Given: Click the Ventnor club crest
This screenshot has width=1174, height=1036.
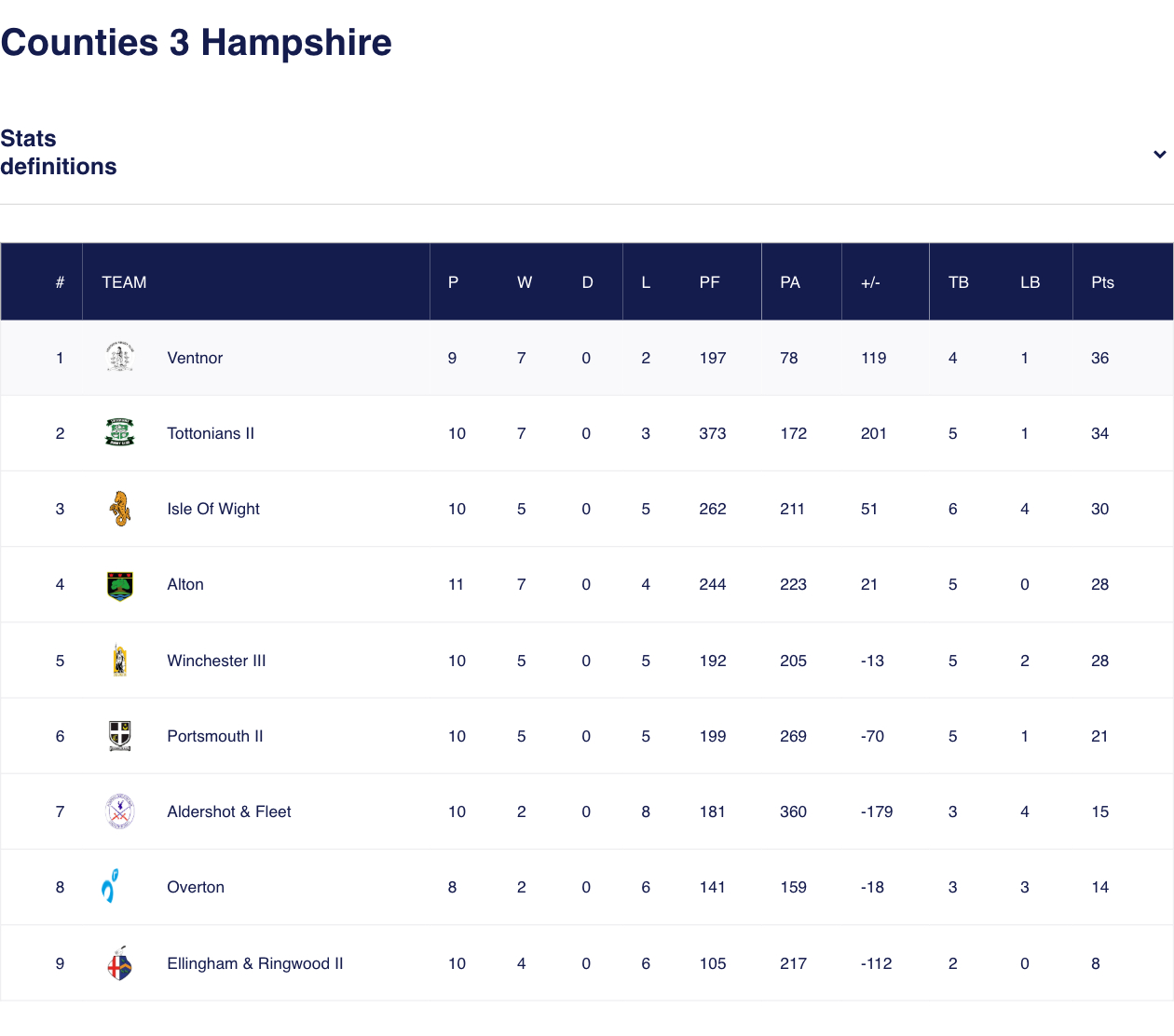Looking at the screenshot, I should click(119, 357).
